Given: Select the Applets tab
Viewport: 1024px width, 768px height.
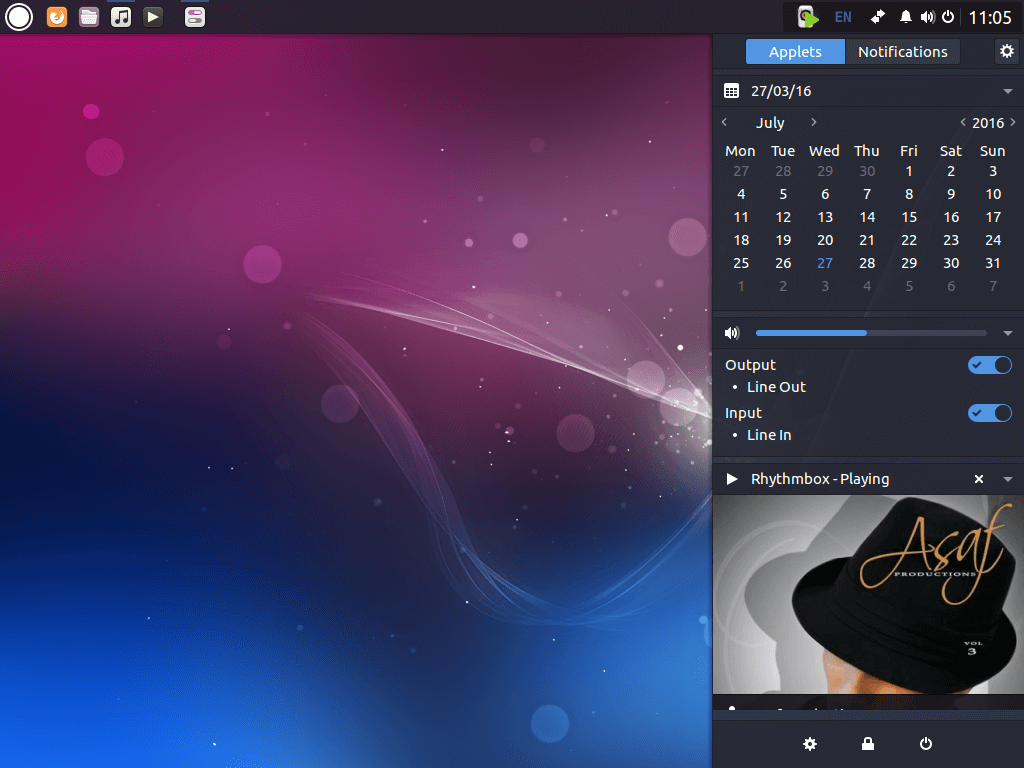Looking at the screenshot, I should 795,52.
